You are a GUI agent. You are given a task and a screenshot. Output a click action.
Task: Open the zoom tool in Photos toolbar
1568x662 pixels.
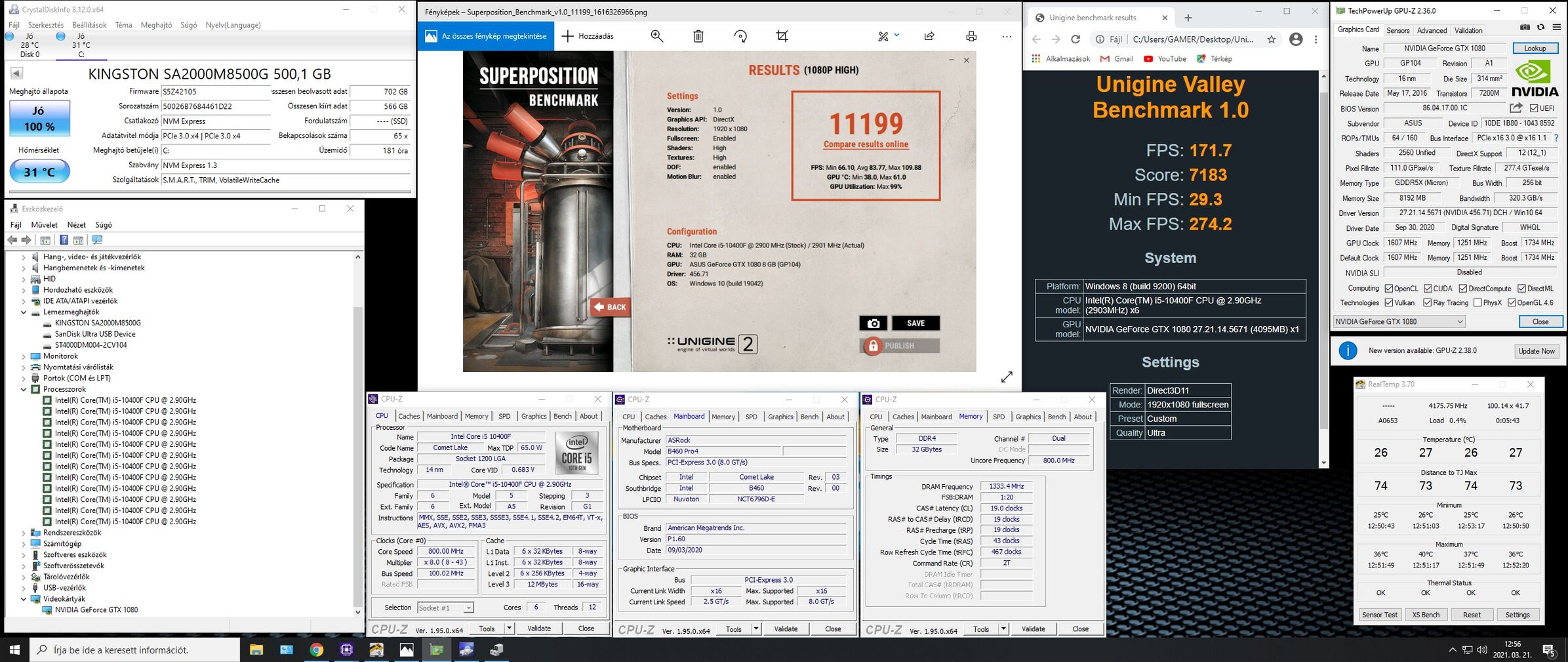click(x=656, y=36)
